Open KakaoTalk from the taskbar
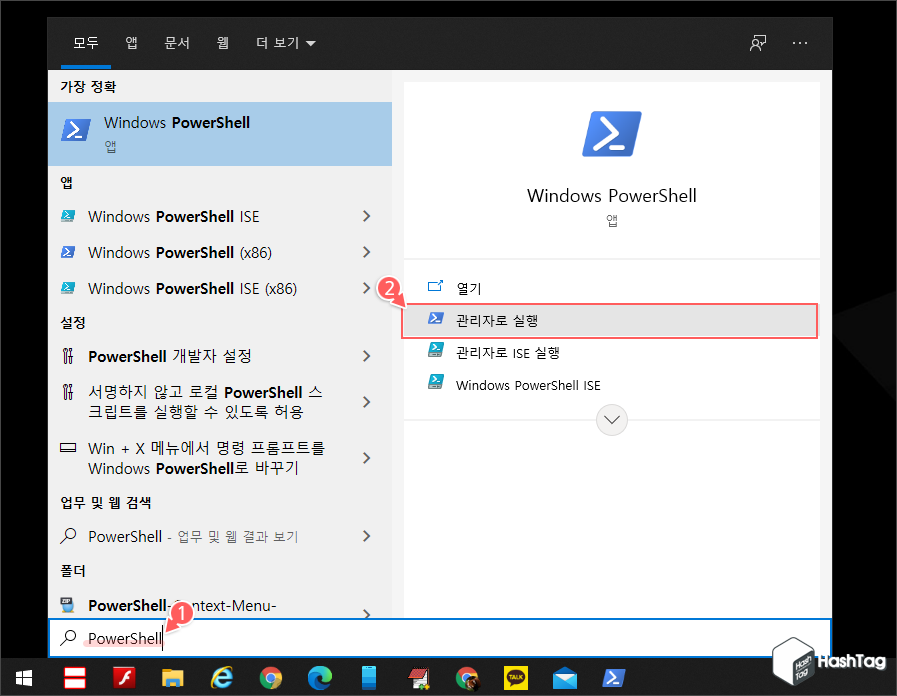The height and width of the screenshot is (696, 897). (x=516, y=678)
